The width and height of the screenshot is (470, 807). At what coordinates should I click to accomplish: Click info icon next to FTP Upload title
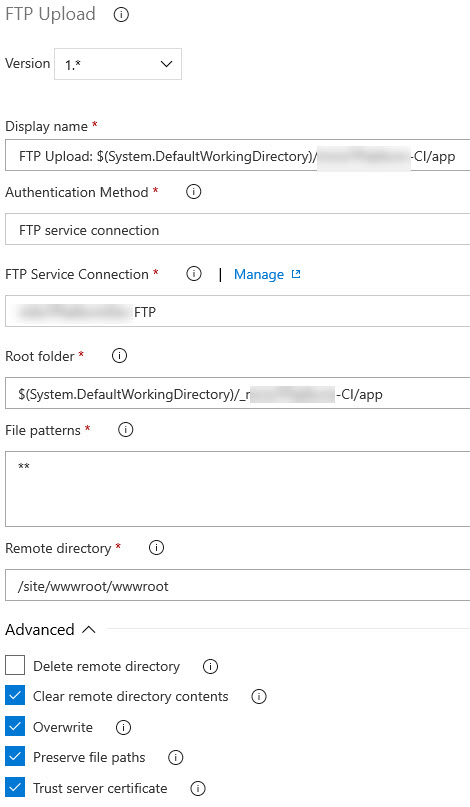pos(121,15)
